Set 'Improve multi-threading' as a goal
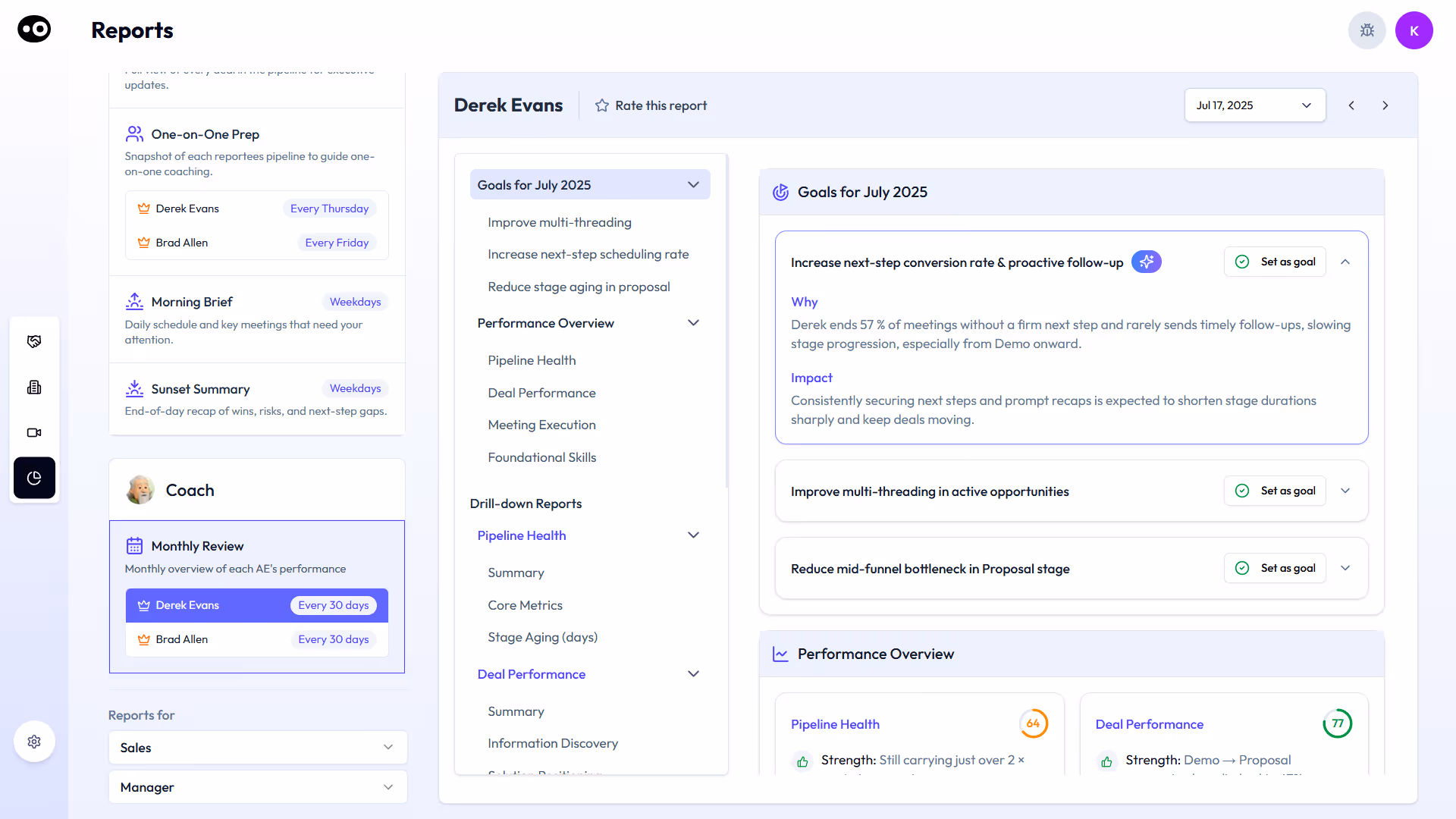 pos(1275,491)
